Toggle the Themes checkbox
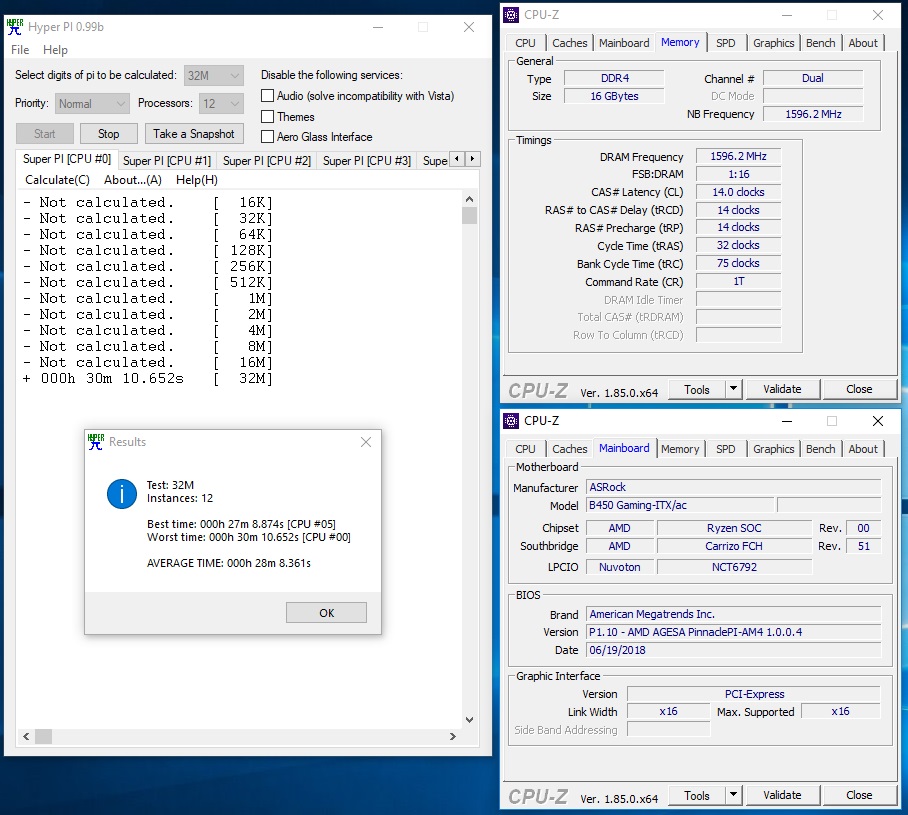908x815 pixels. (x=267, y=116)
